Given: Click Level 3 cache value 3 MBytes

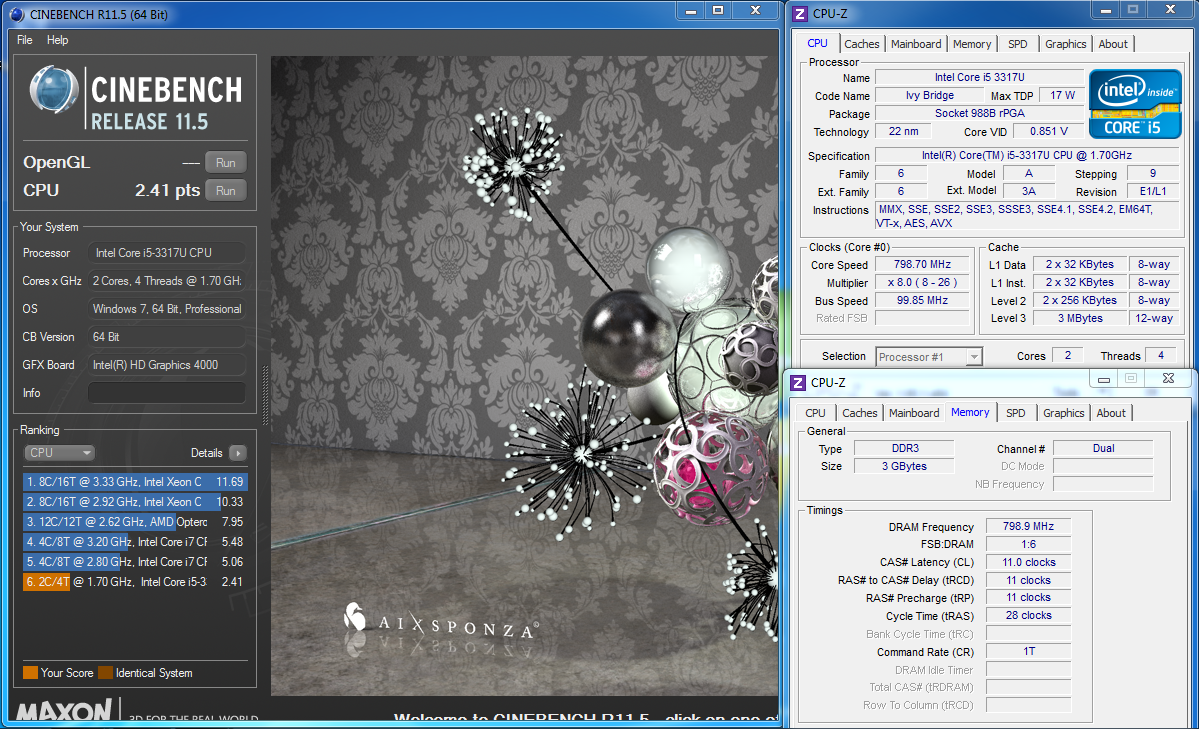Looking at the screenshot, I should coord(1080,318).
